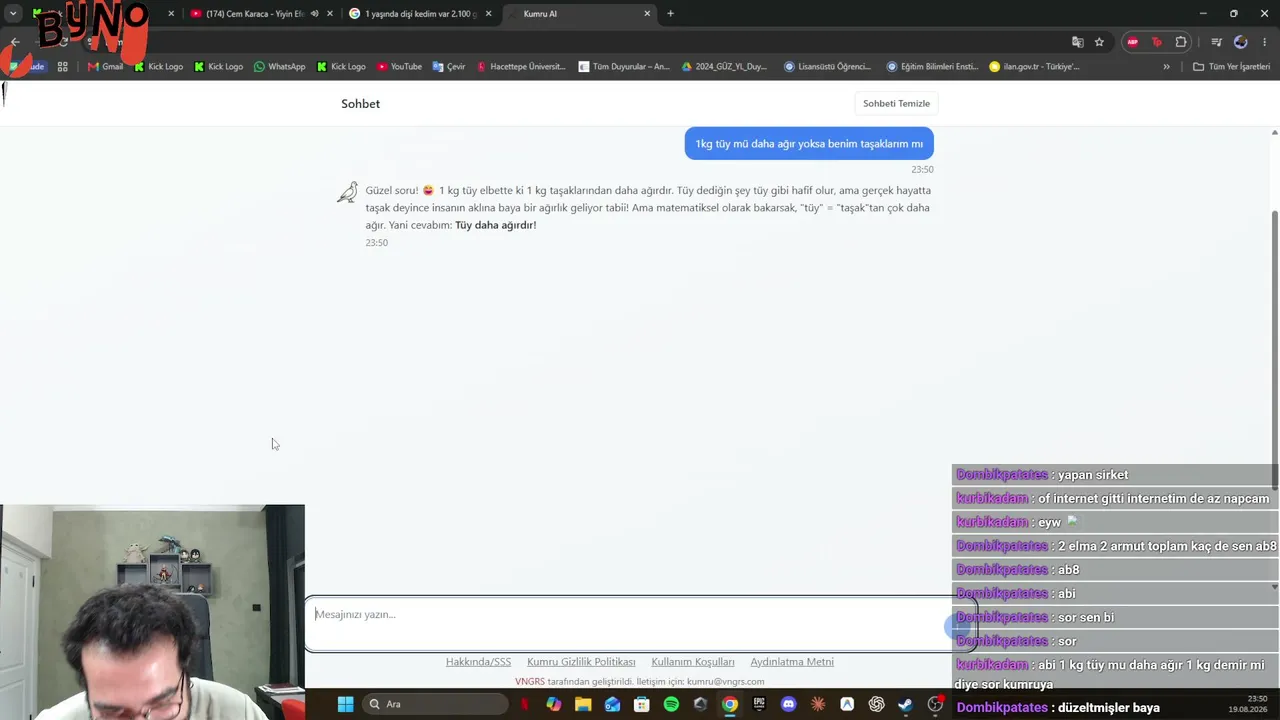Image resolution: width=1280 pixels, height=720 pixels.
Task: Click the Ara search box on taskbar
Action: point(433,704)
